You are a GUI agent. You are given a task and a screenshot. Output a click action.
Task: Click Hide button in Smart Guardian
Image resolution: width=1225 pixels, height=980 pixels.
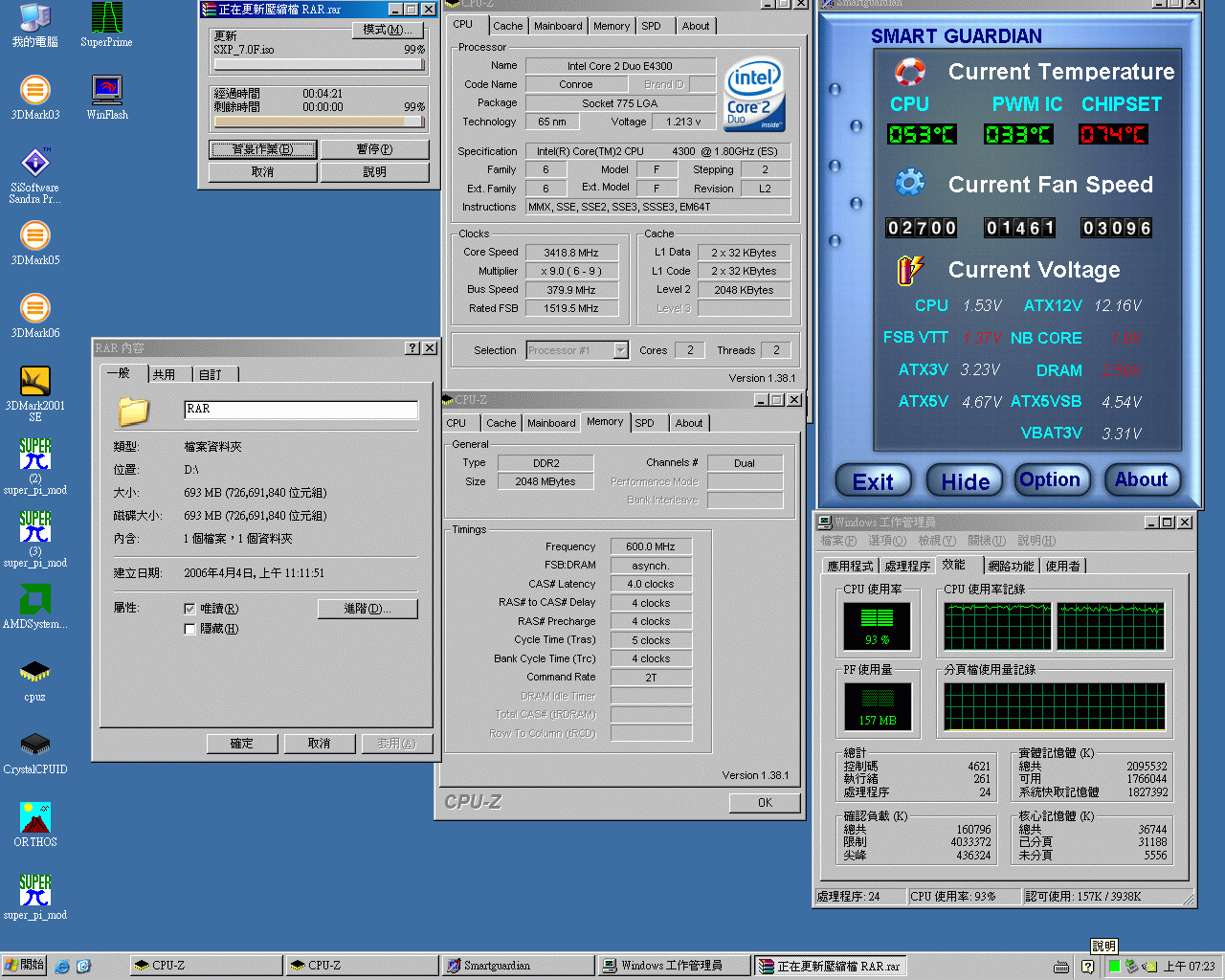click(965, 481)
